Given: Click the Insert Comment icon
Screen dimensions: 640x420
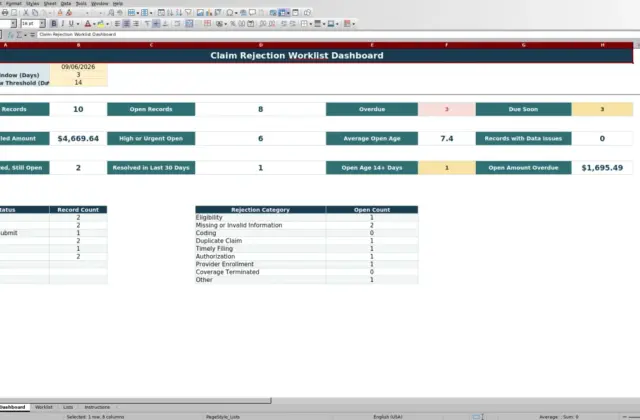Looking at the screenshot, I should click(252, 13).
